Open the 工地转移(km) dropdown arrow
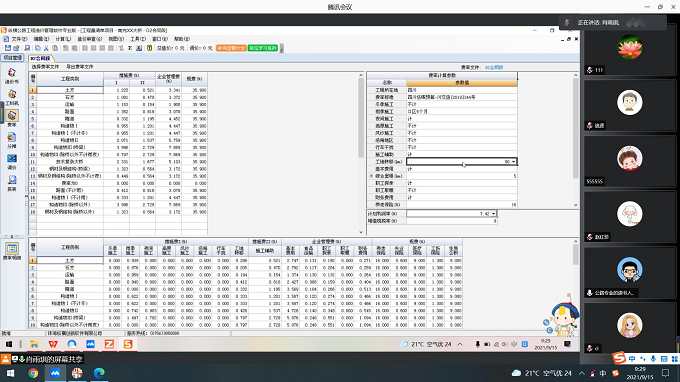The width and height of the screenshot is (680, 382). click(x=513, y=162)
